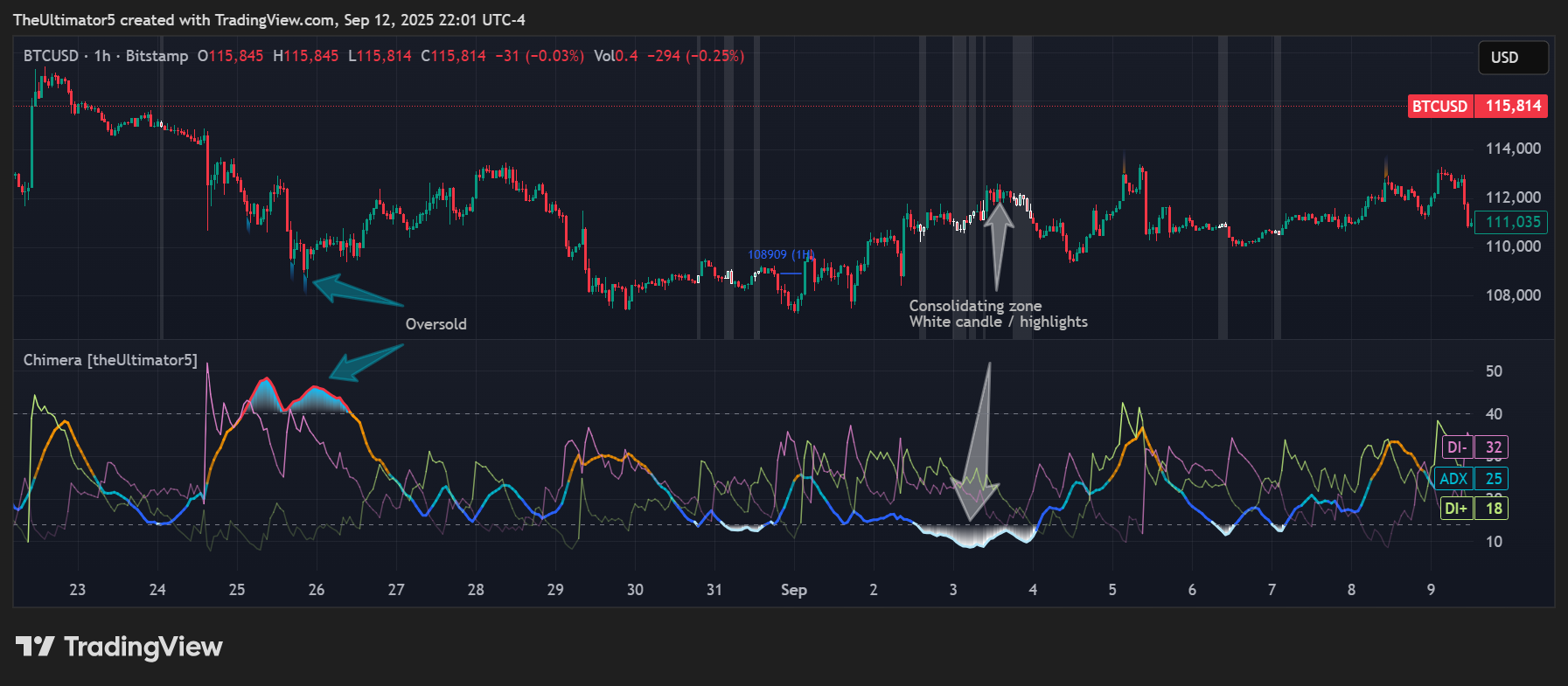The image size is (1568, 686).
Task: Click the 26 date on the time axis
Action: click(317, 590)
